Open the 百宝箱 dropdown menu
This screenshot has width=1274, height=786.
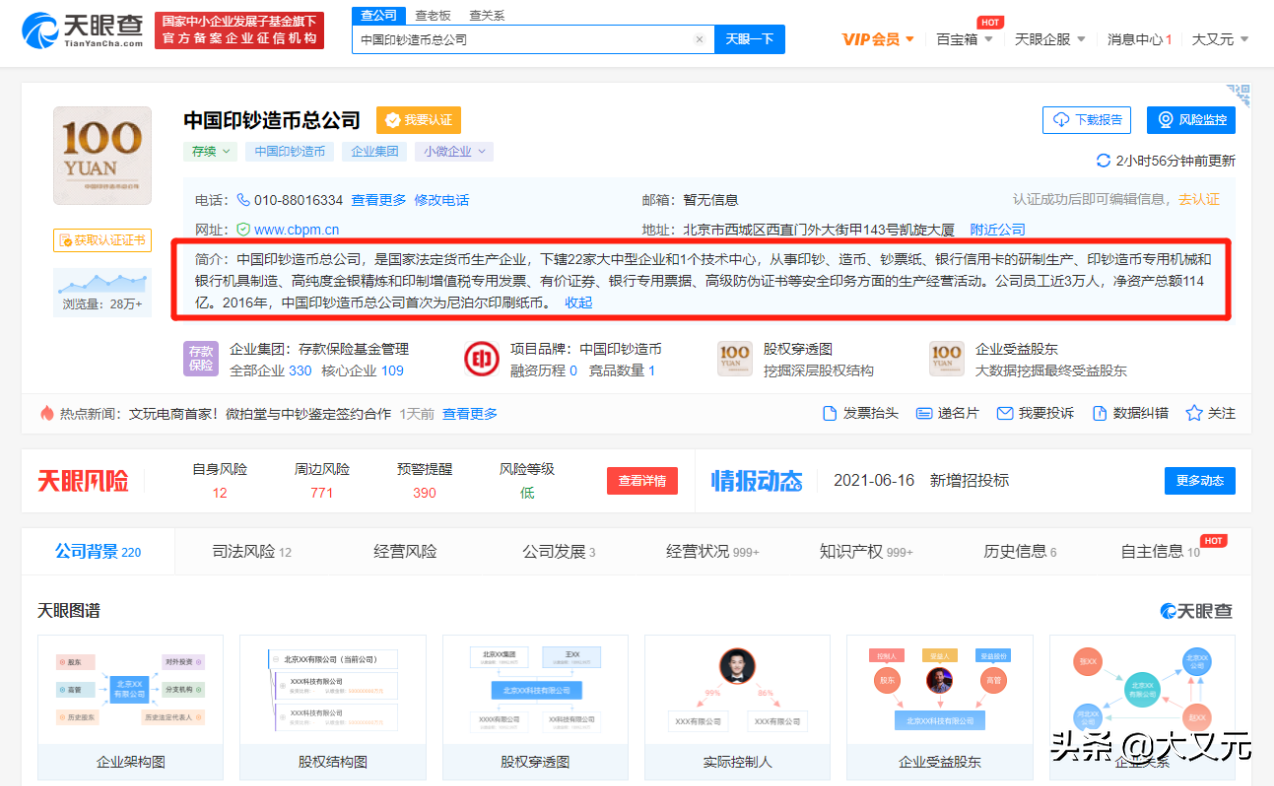(x=965, y=39)
